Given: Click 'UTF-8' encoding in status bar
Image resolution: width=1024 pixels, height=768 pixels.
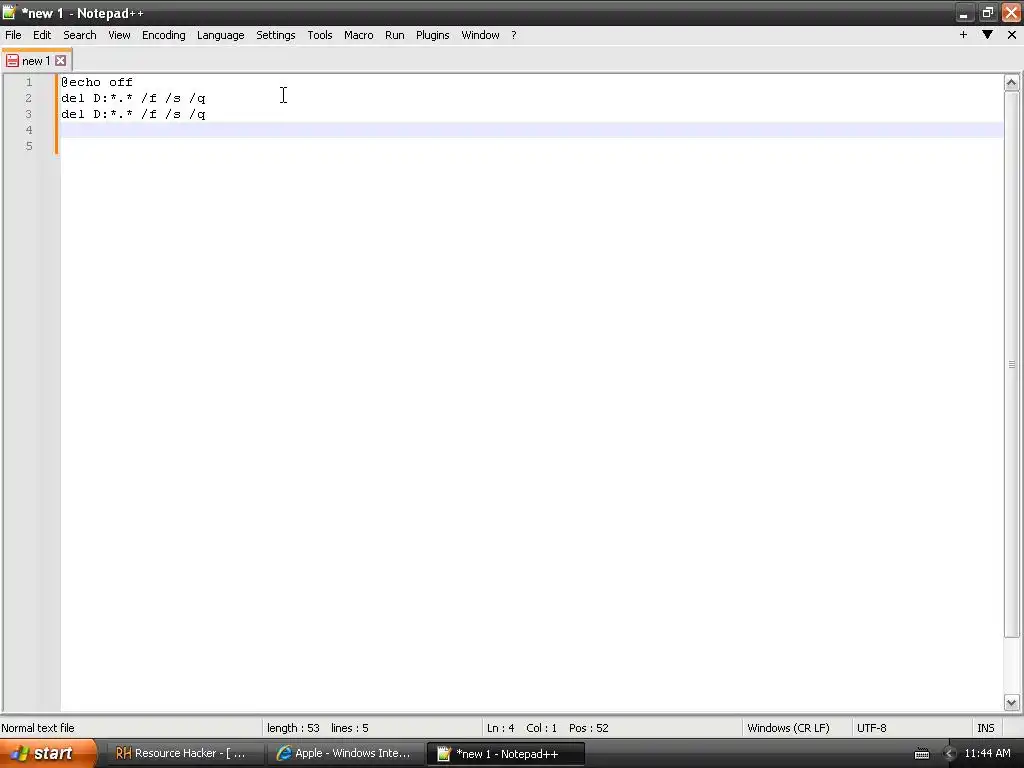Looking at the screenshot, I should 872,728.
